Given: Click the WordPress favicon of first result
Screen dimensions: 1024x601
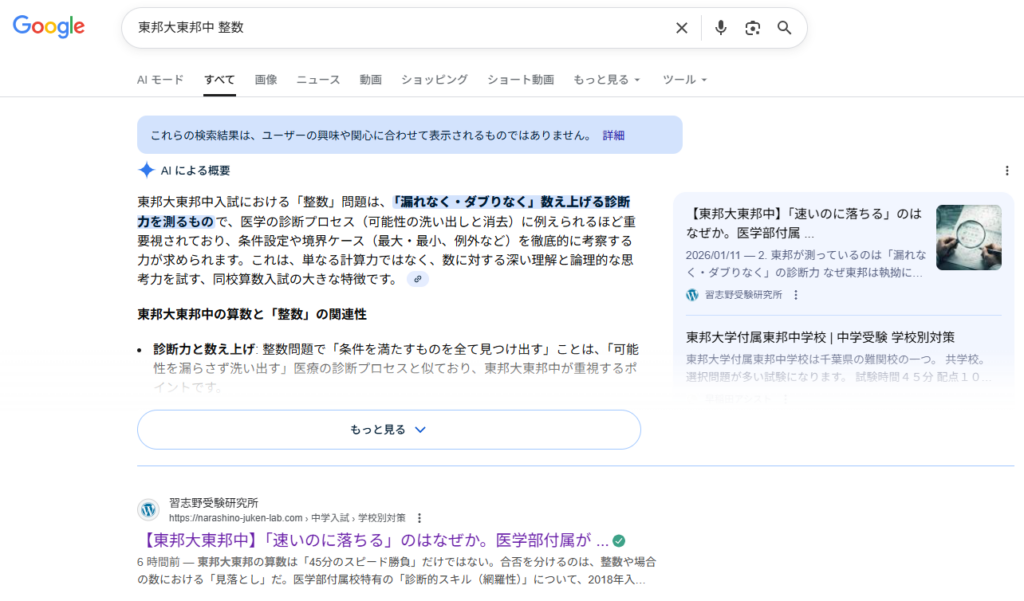Looking at the screenshot, I should pos(149,510).
